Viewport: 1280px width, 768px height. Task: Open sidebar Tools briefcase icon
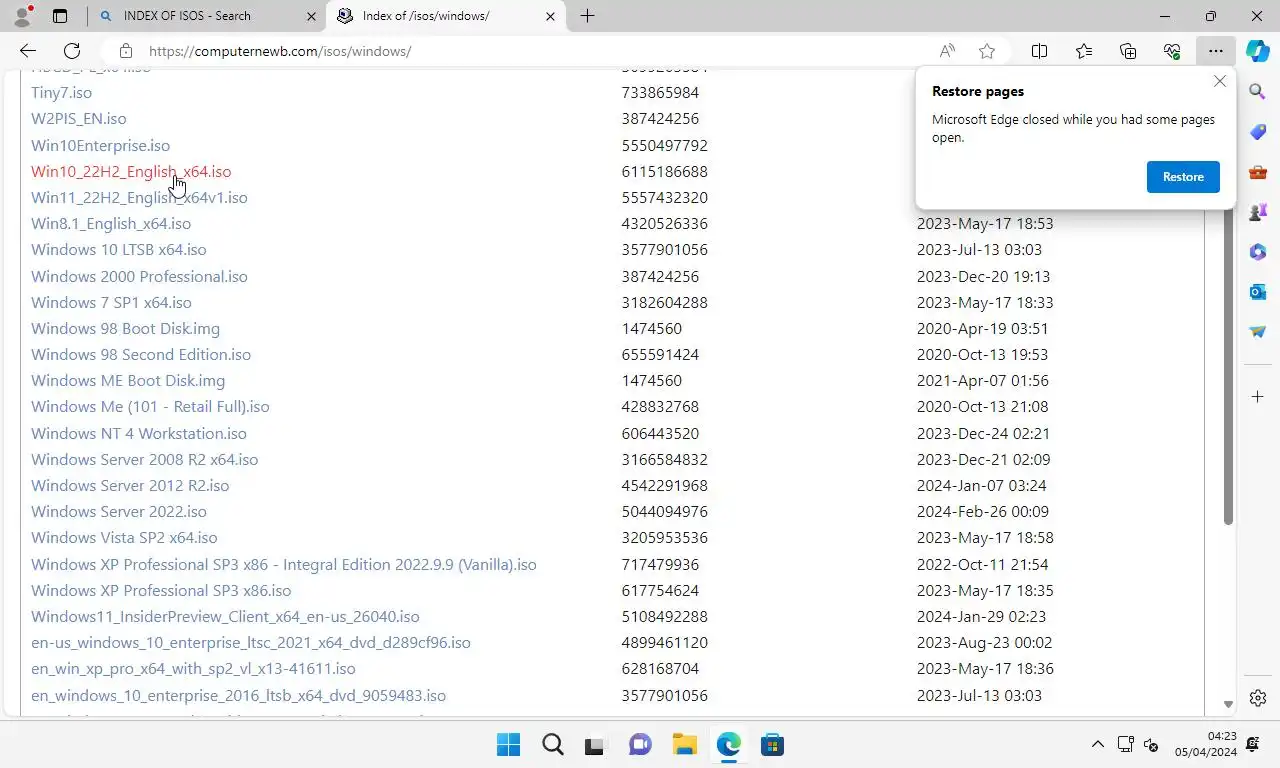(1258, 172)
